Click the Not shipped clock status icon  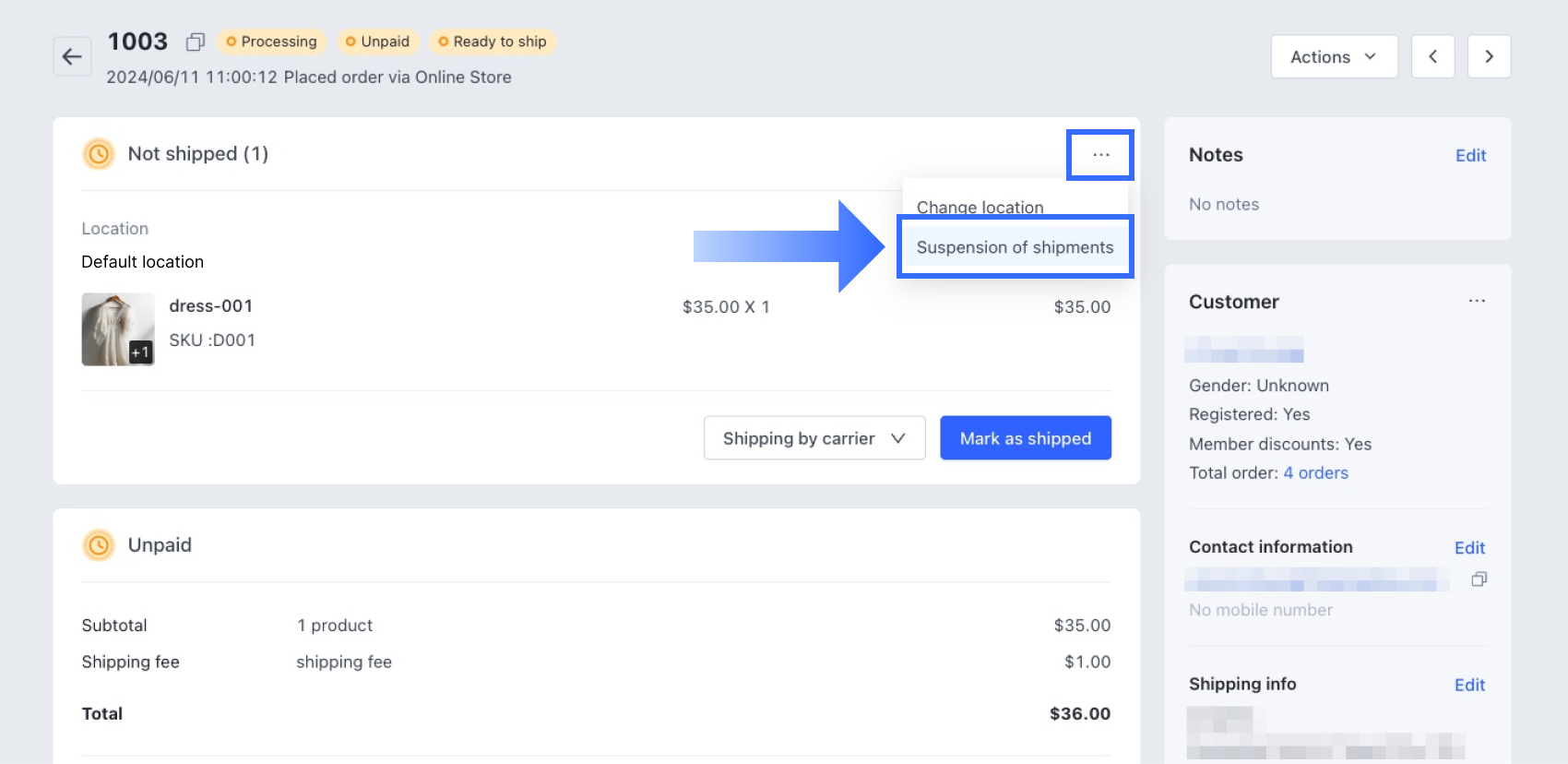99,154
